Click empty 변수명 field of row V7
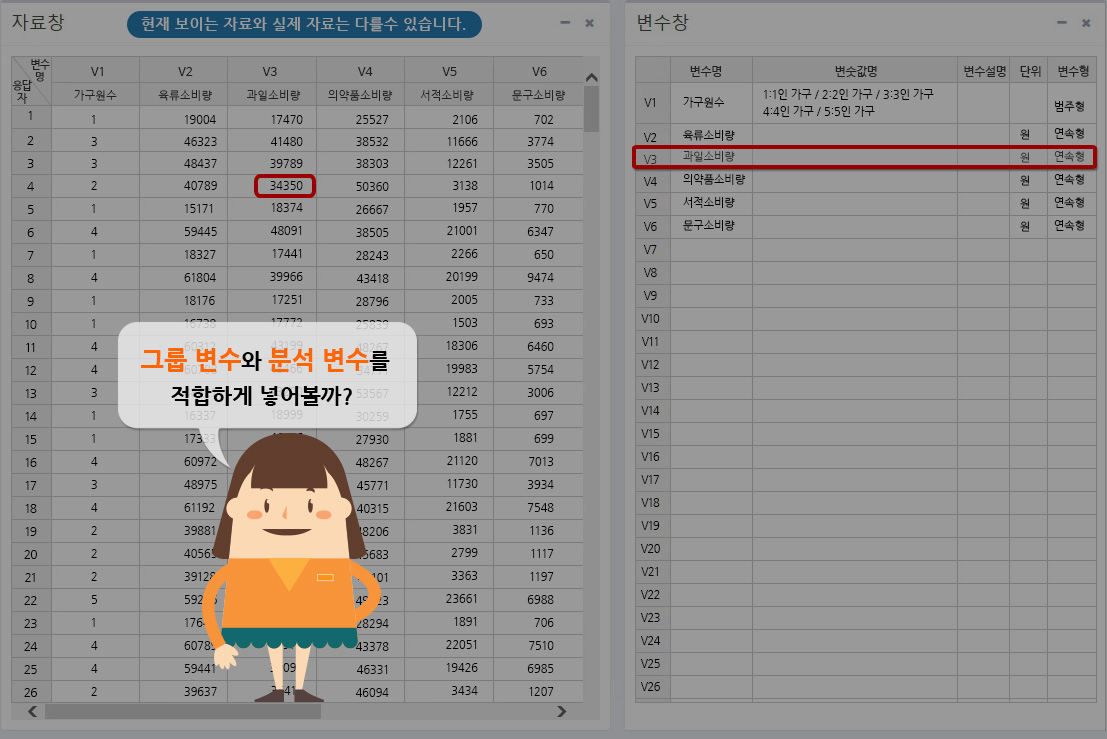 pyautogui.click(x=712, y=249)
